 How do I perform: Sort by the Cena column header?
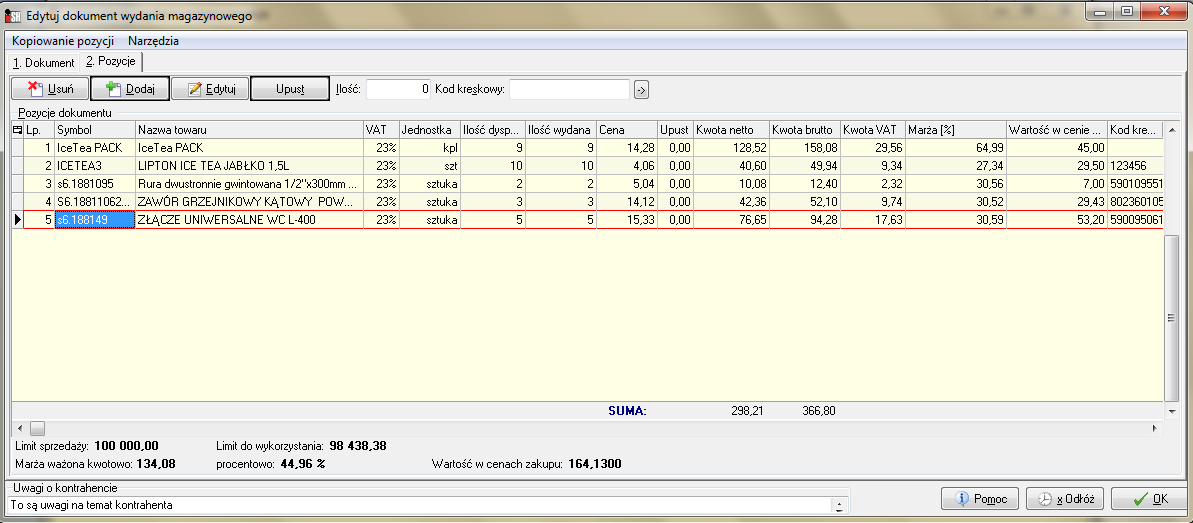627,129
